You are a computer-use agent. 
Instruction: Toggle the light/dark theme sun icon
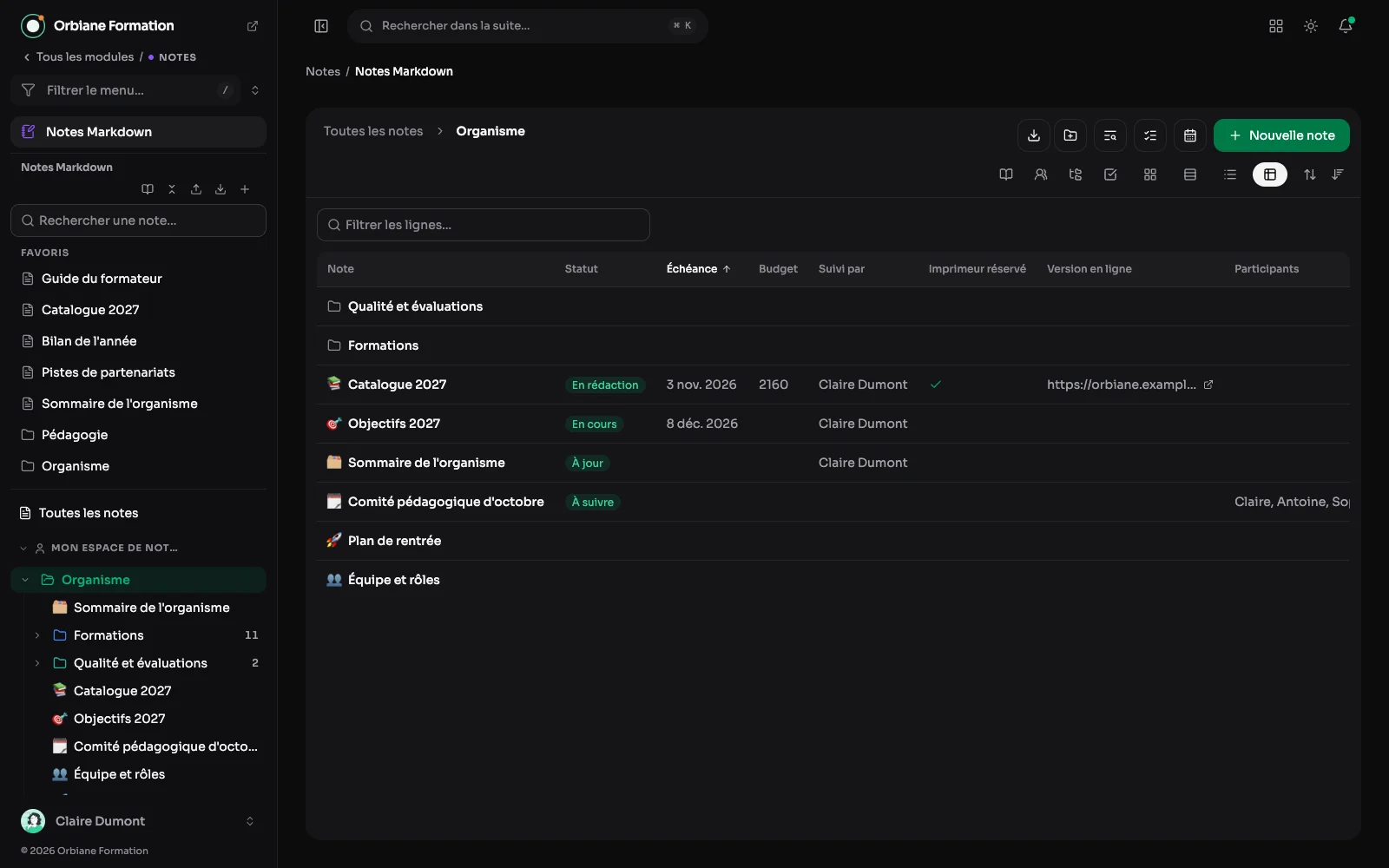point(1311,26)
